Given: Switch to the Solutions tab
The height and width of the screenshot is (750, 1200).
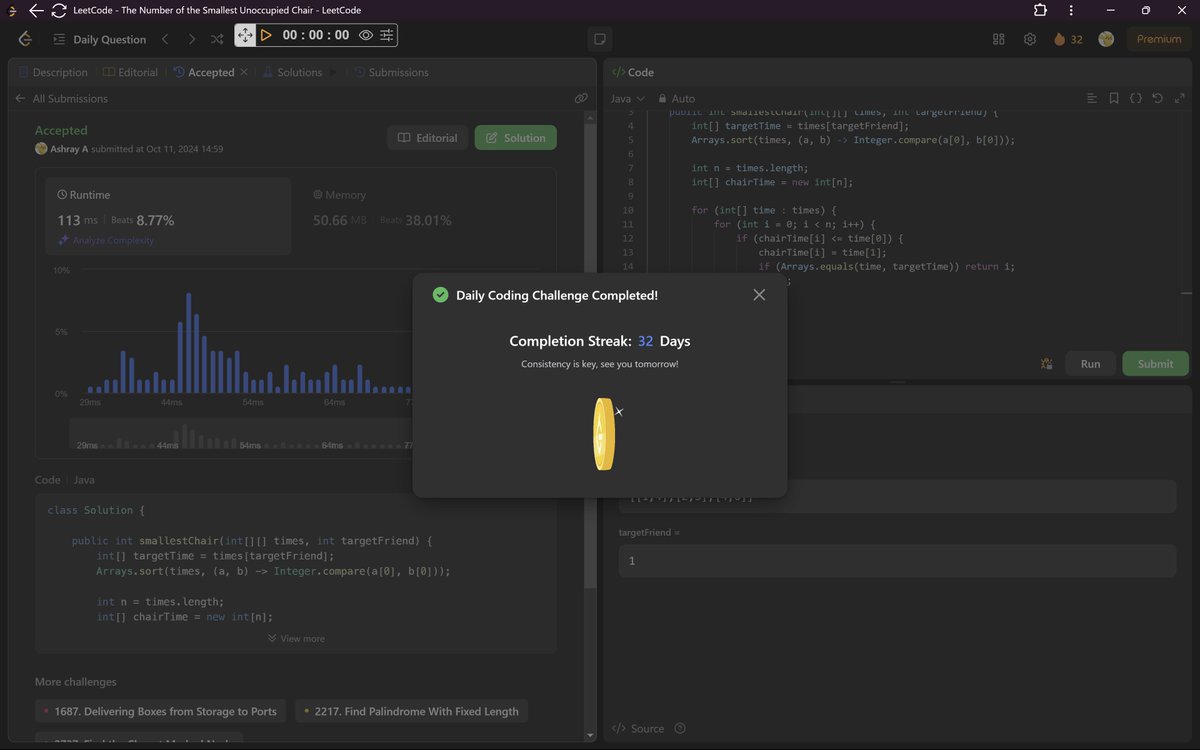Looking at the screenshot, I should [x=292, y=72].
